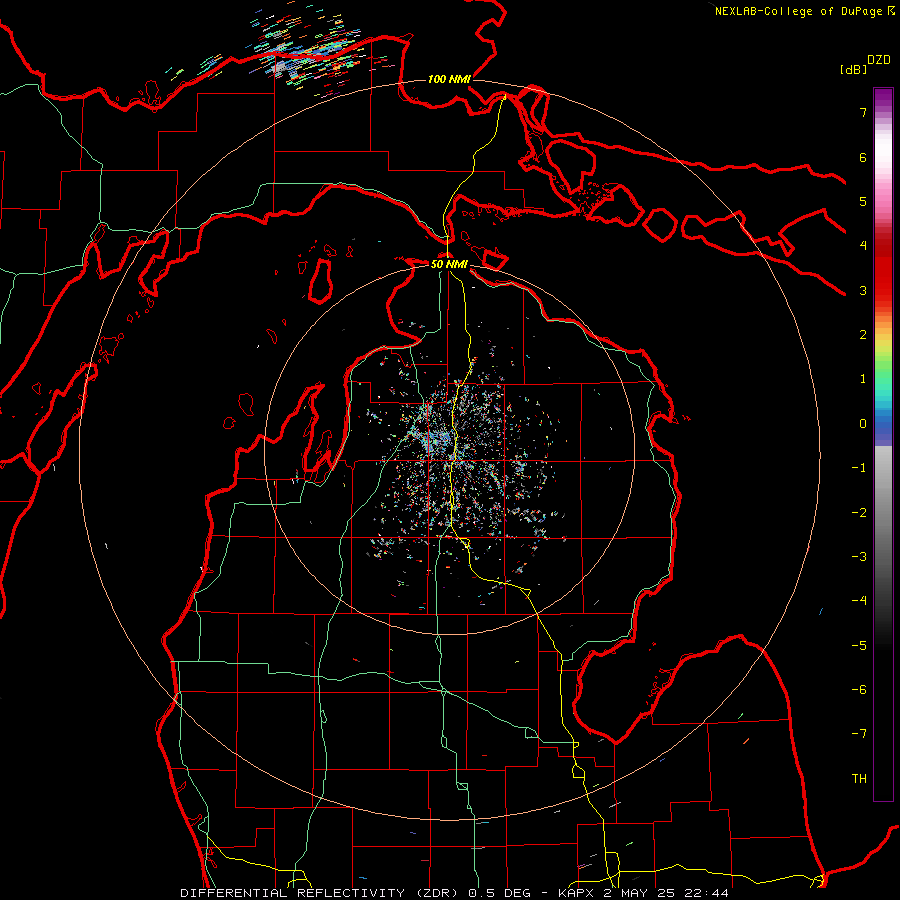This screenshot has width=900, height=900.
Task: Click the [dB] unit label
Action: (x=853, y=70)
